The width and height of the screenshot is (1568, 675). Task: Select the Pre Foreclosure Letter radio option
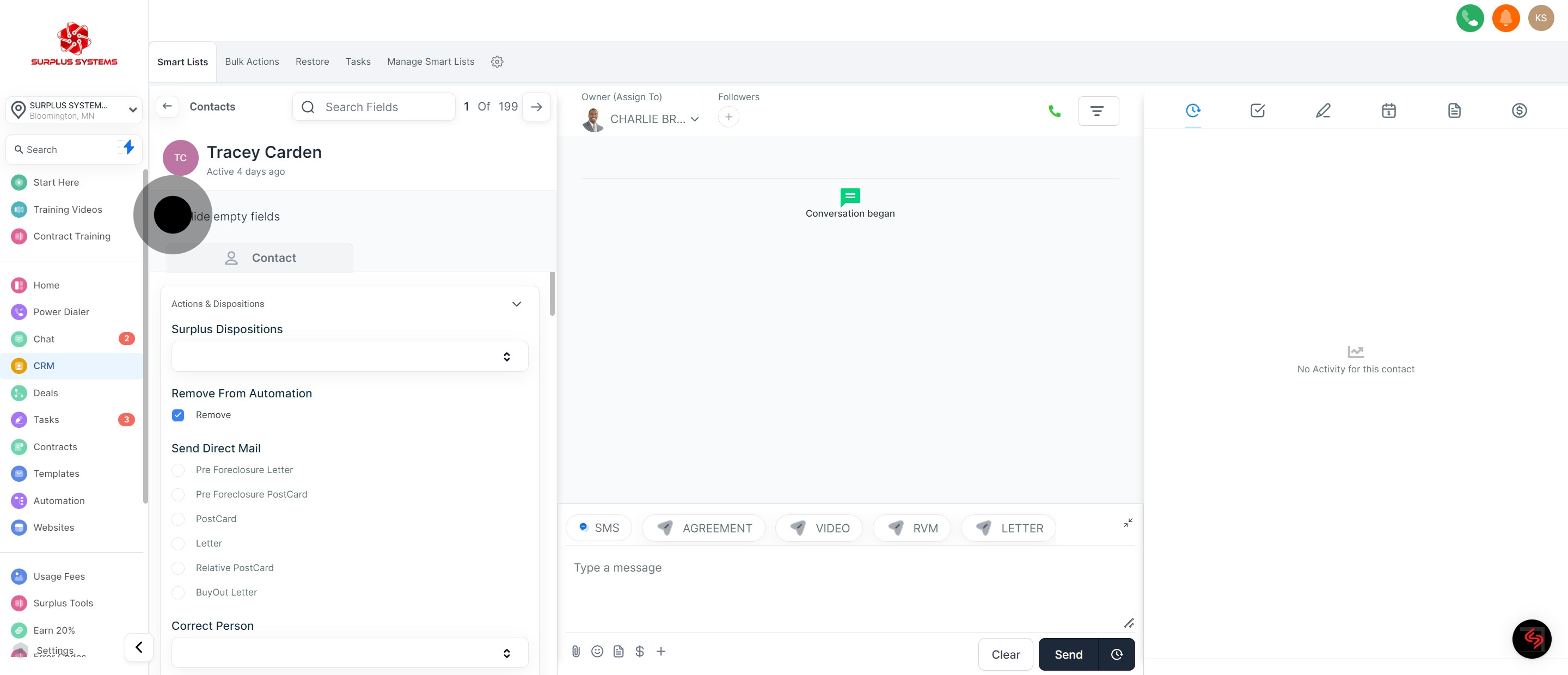179,470
